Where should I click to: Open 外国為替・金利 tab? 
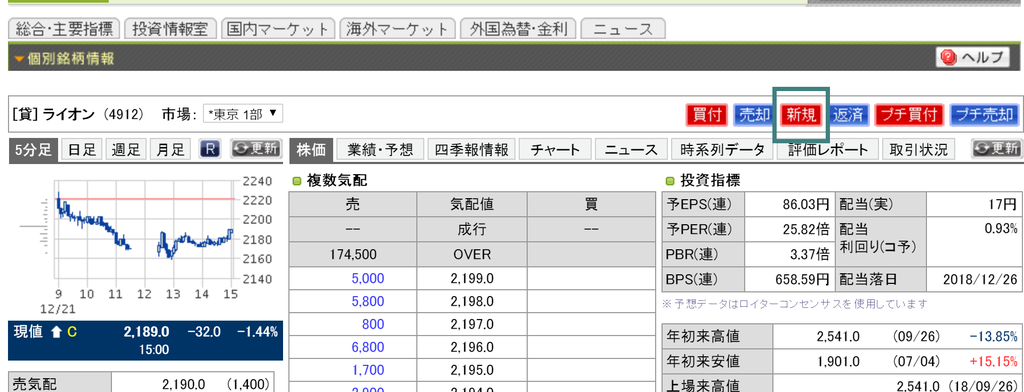(518, 29)
